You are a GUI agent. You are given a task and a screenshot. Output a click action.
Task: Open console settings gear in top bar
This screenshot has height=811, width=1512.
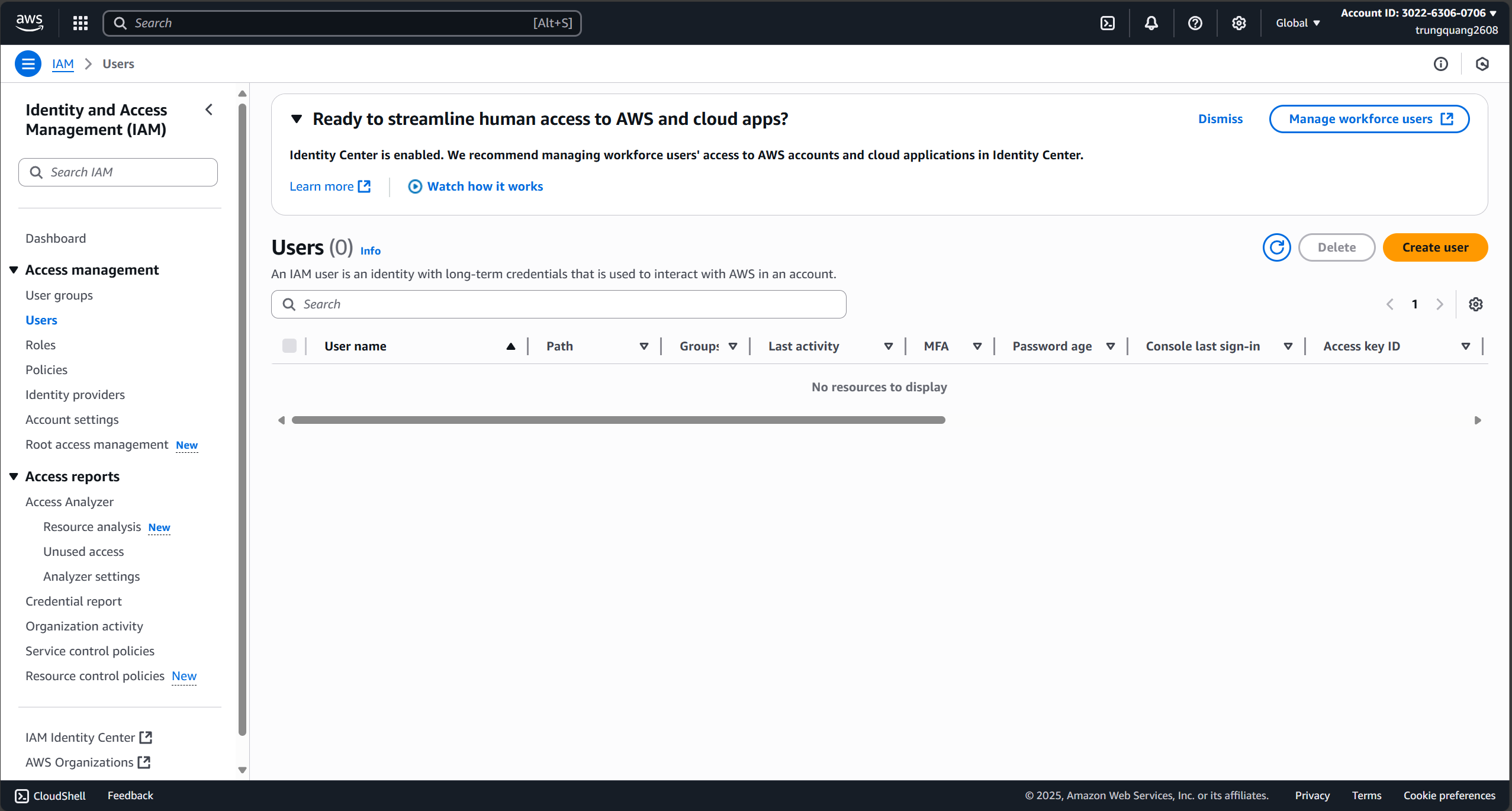coord(1238,23)
